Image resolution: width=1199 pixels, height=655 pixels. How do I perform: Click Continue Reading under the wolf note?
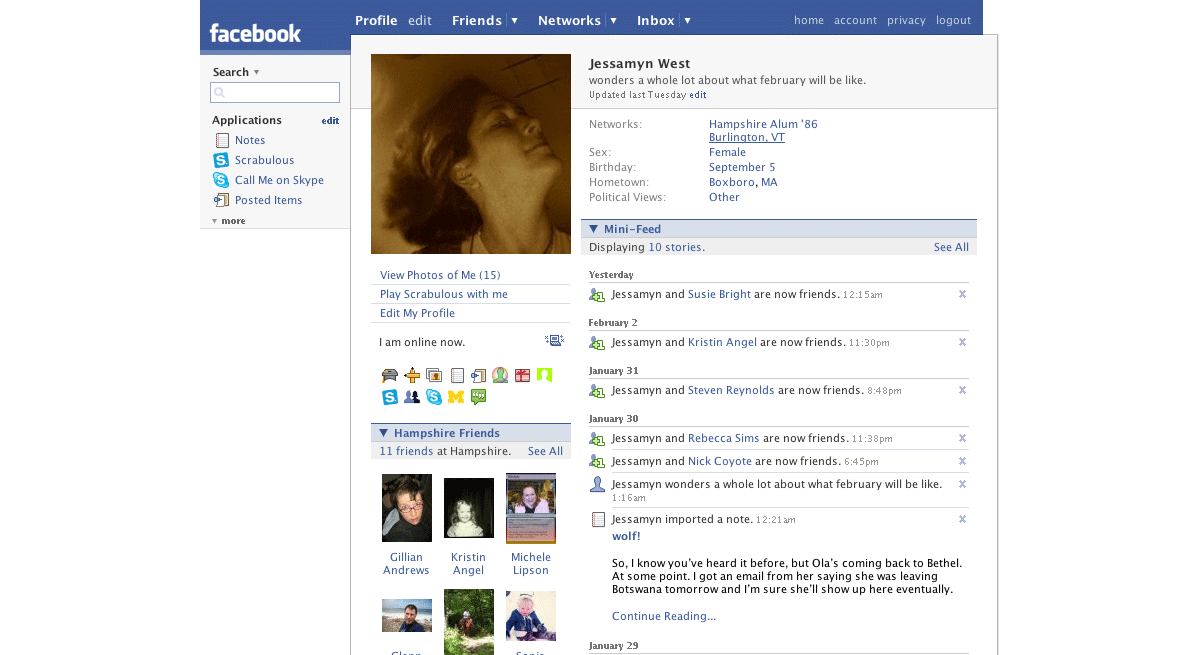click(x=664, y=616)
